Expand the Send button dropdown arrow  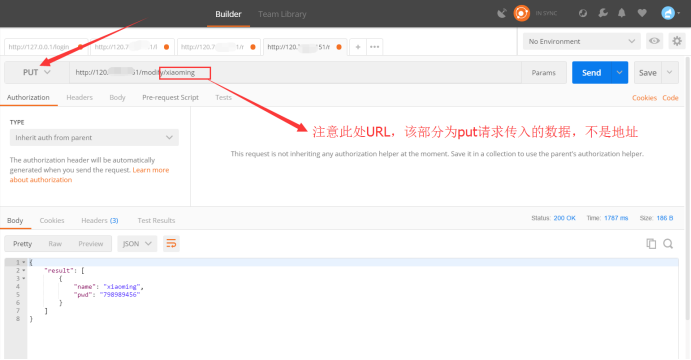(619, 72)
